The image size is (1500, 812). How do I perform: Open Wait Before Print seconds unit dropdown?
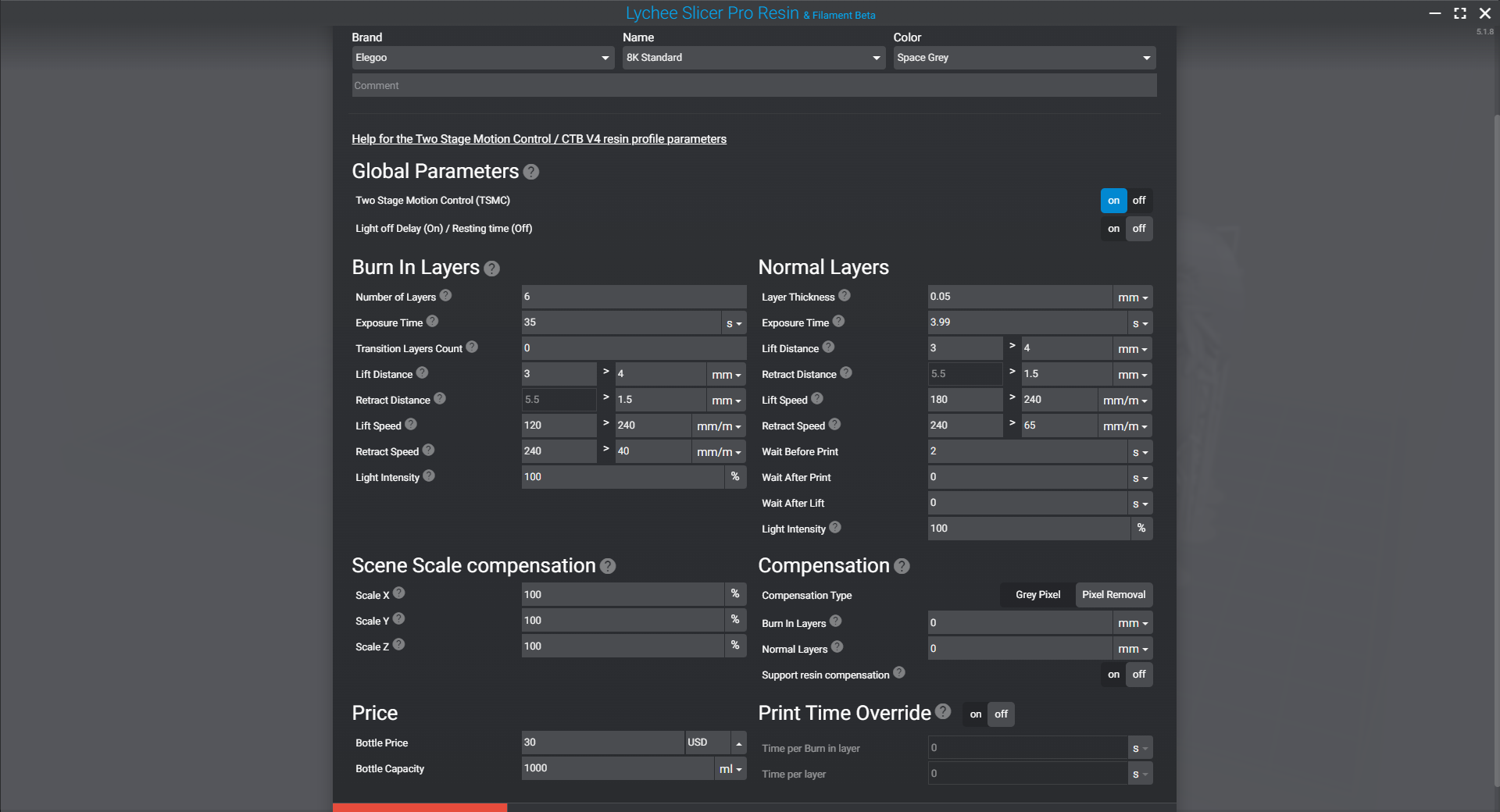[x=1140, y=452]
